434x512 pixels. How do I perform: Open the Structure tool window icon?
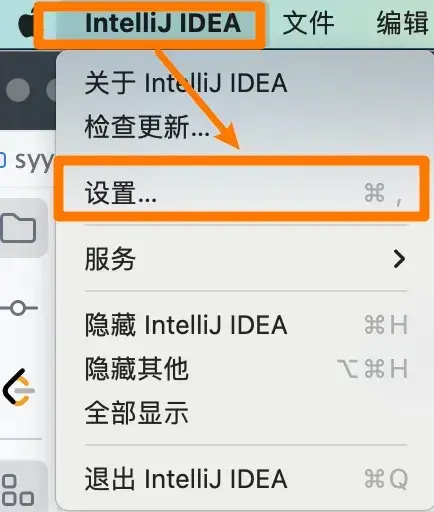tap(18, 490)
